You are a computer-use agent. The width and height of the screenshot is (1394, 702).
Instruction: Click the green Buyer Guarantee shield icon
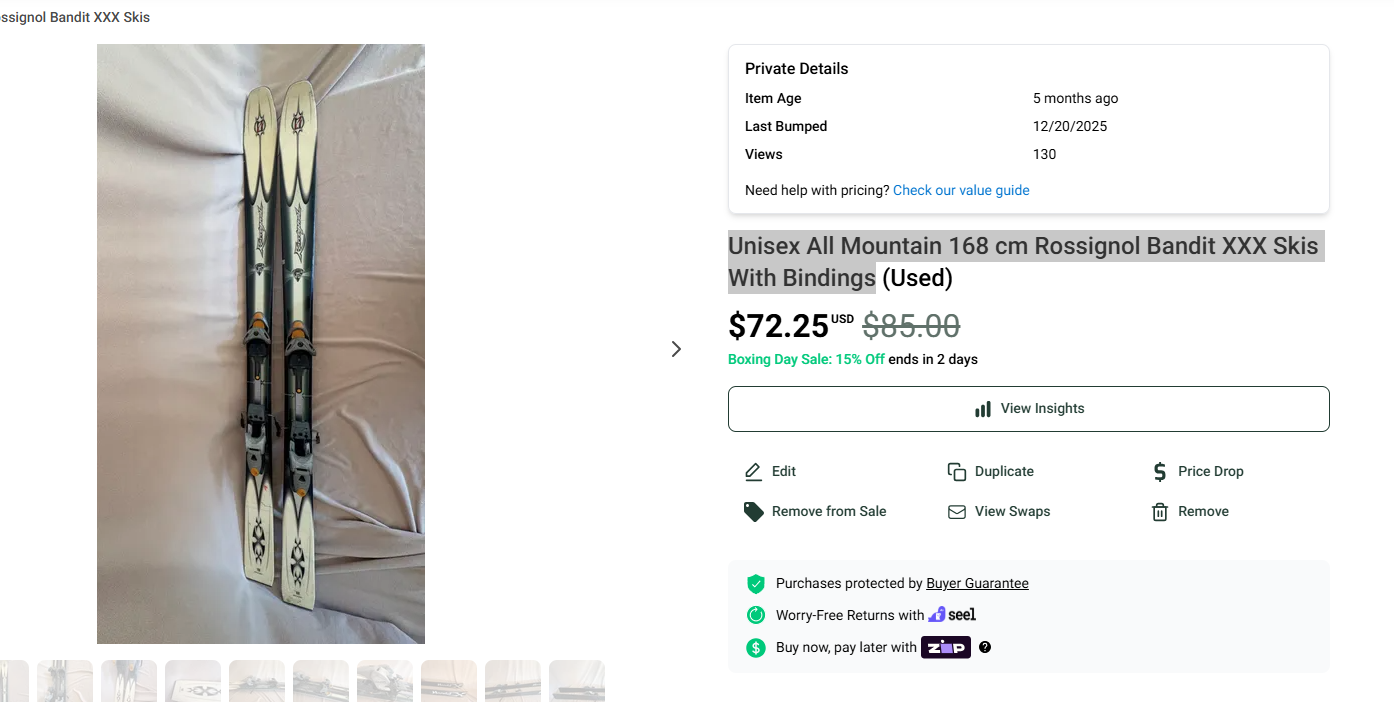pyautogui.click(x=756, y=584)
